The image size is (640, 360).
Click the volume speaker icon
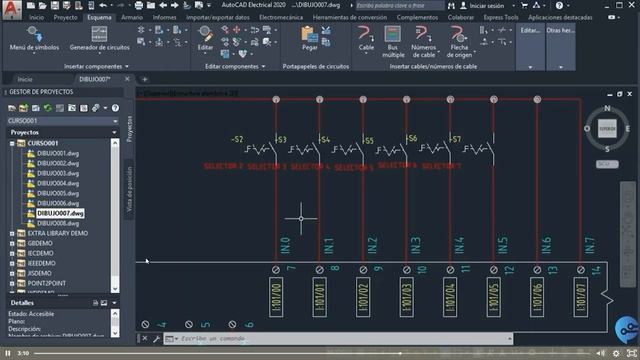[600, 353]
